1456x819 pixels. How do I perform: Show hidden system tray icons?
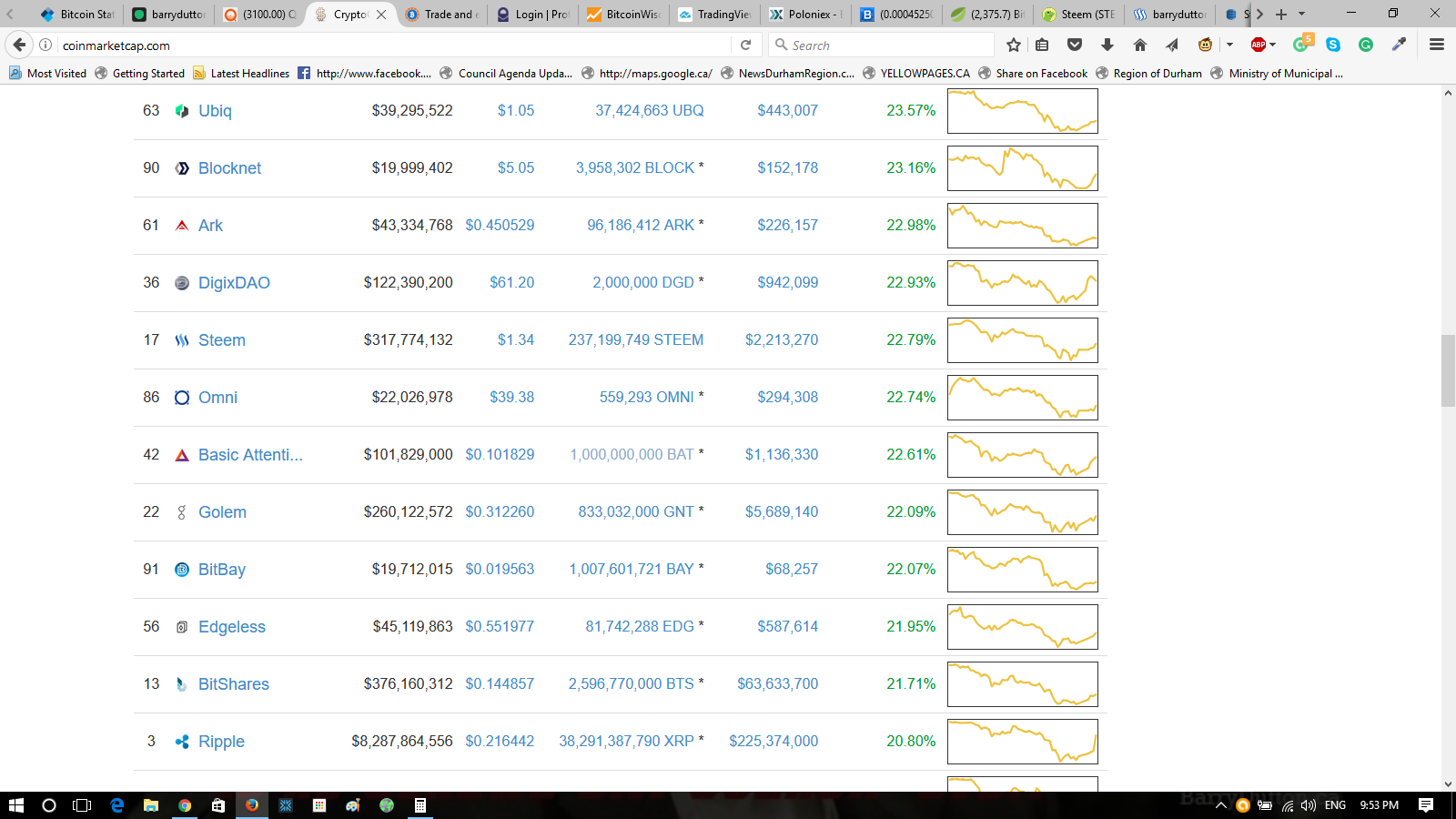coord(1221,805)
